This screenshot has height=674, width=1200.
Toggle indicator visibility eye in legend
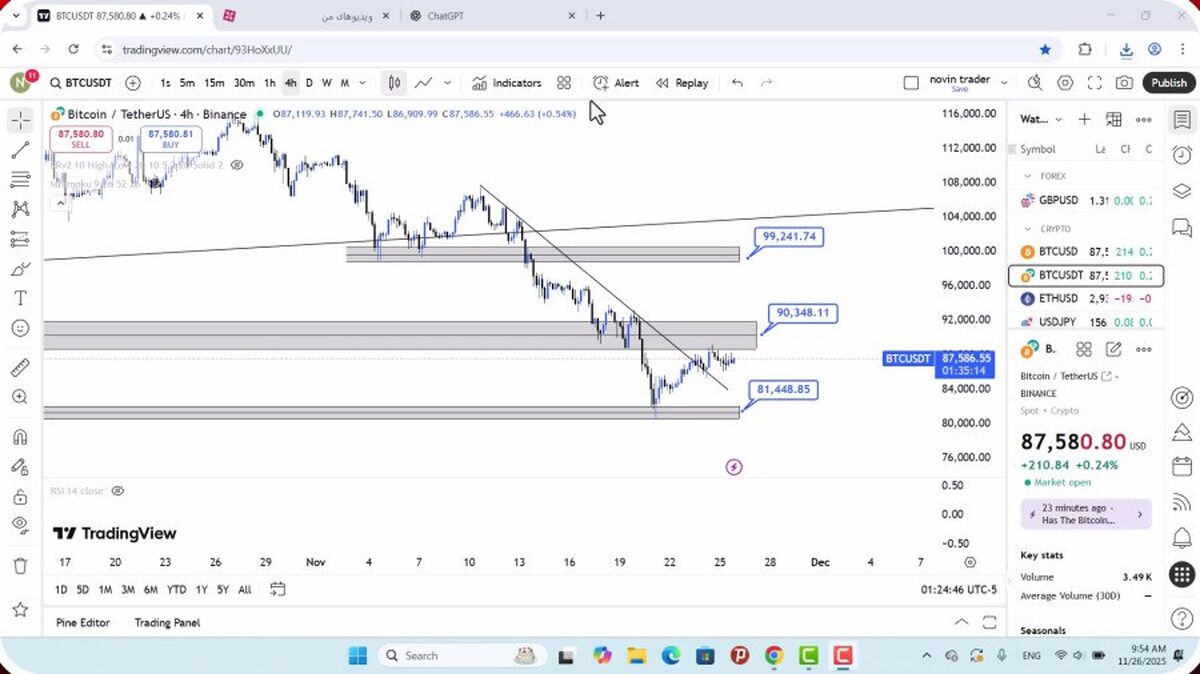pos(237,165)
